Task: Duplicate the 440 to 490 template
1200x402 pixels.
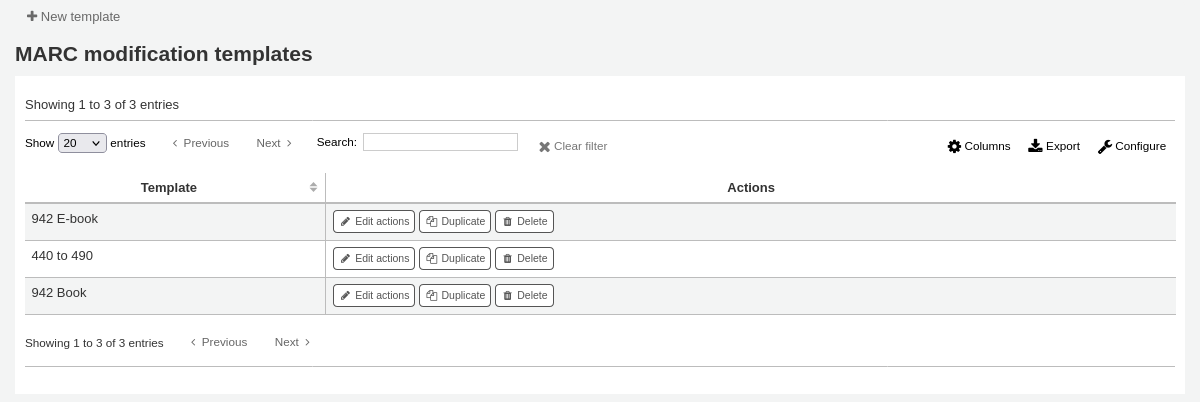Action: click(x=454, y=258)
